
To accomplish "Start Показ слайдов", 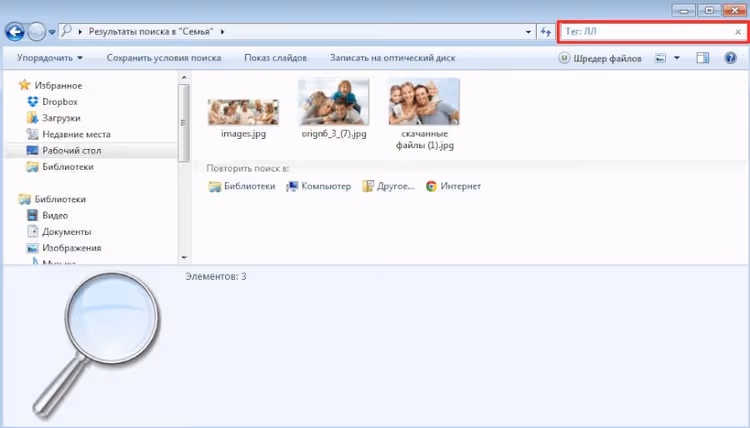I will (276, 58).
